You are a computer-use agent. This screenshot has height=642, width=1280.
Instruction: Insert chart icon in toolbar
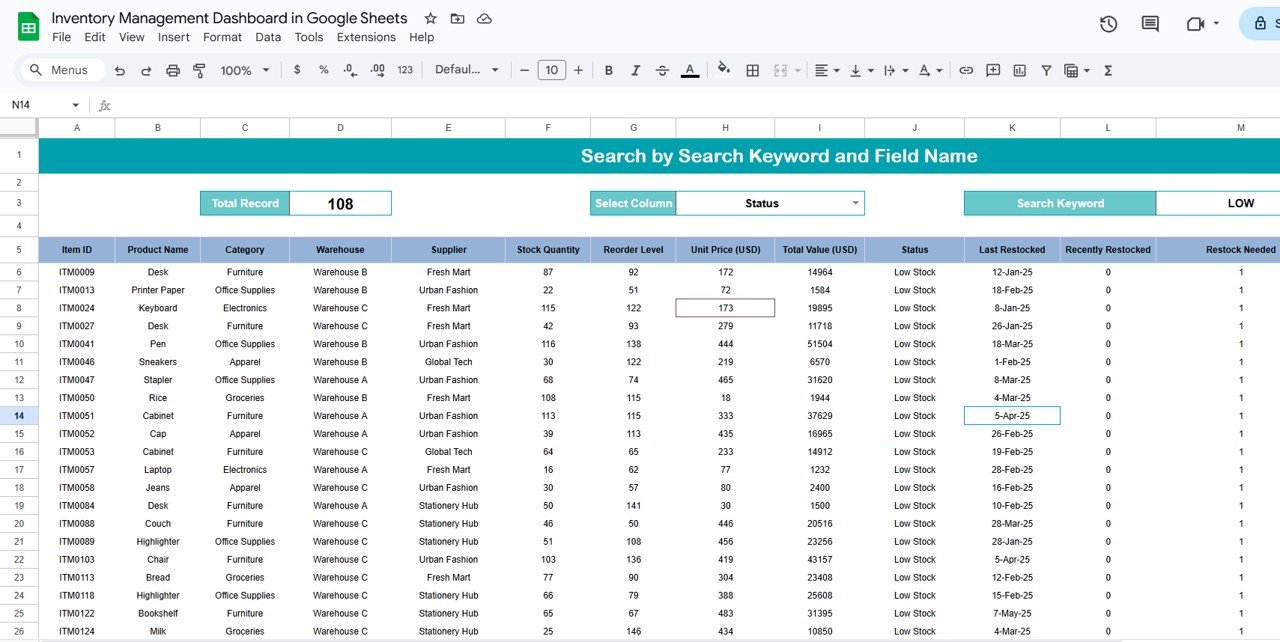[x=1020, y=70]
